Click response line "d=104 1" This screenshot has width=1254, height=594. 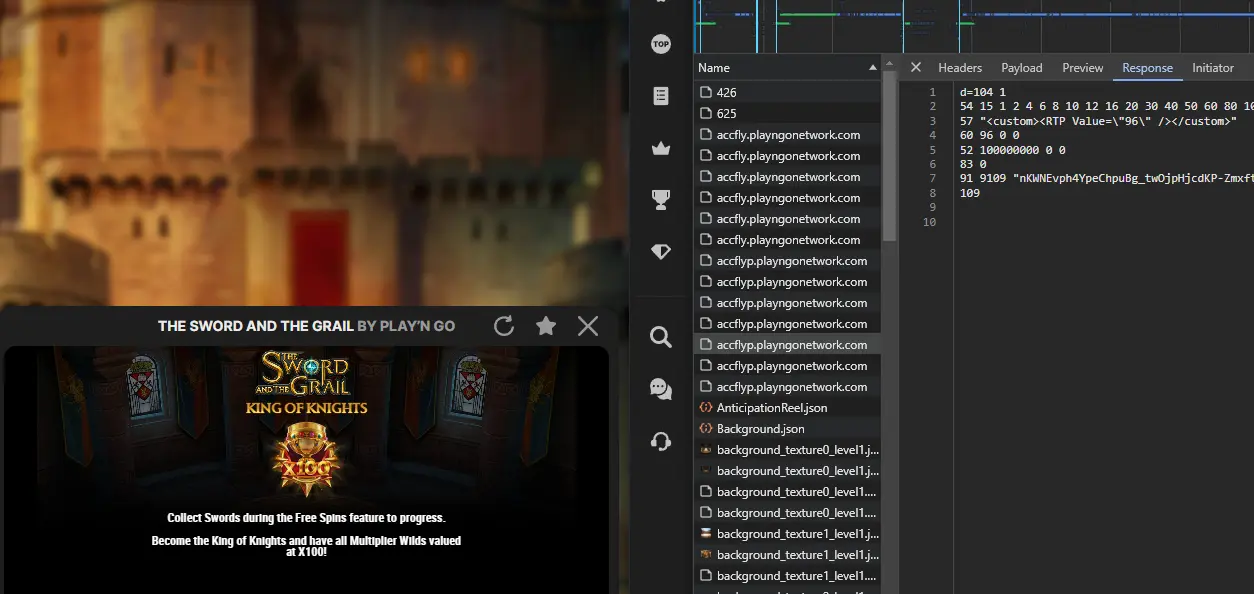coord(982,92)
